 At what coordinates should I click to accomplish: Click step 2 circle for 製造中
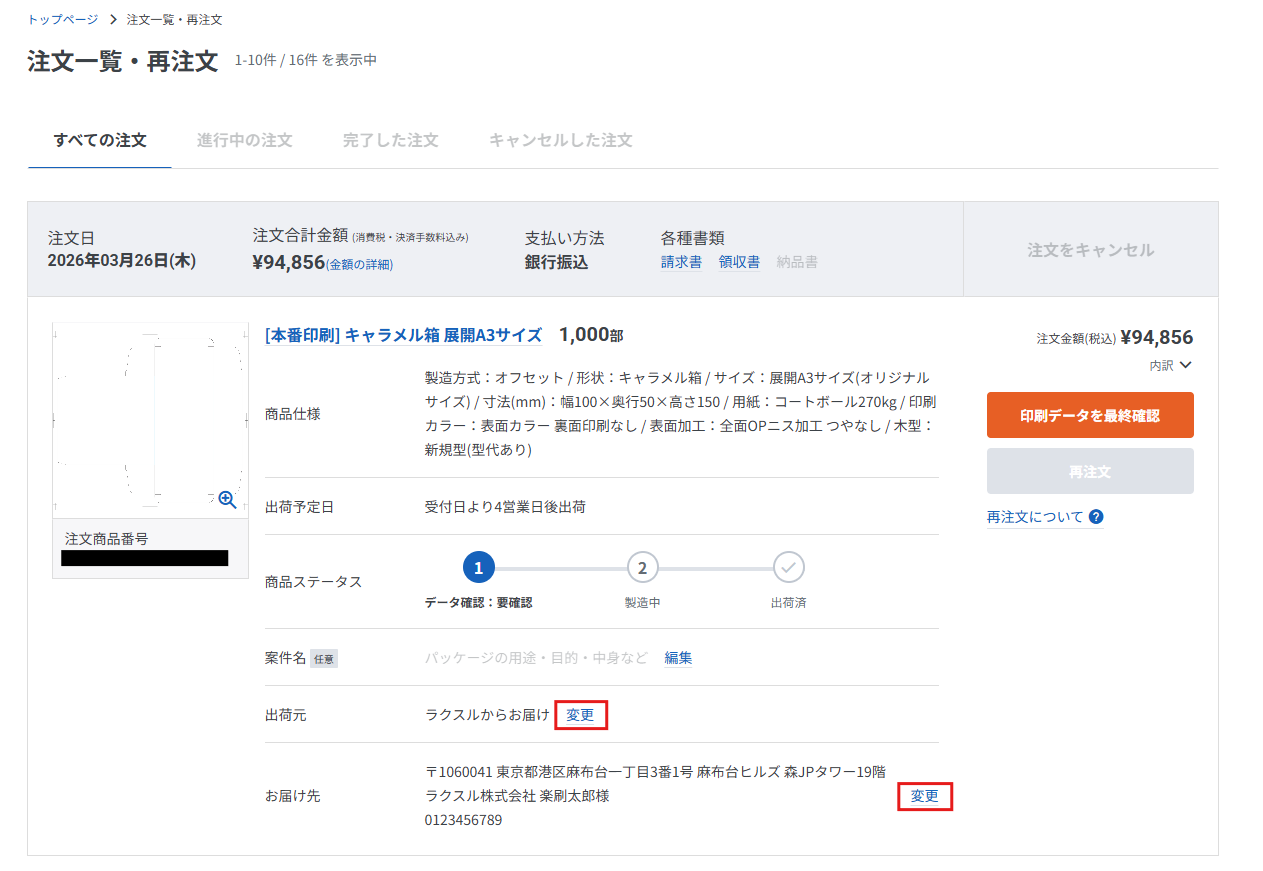pyautogui.click(x=642, y=568)
